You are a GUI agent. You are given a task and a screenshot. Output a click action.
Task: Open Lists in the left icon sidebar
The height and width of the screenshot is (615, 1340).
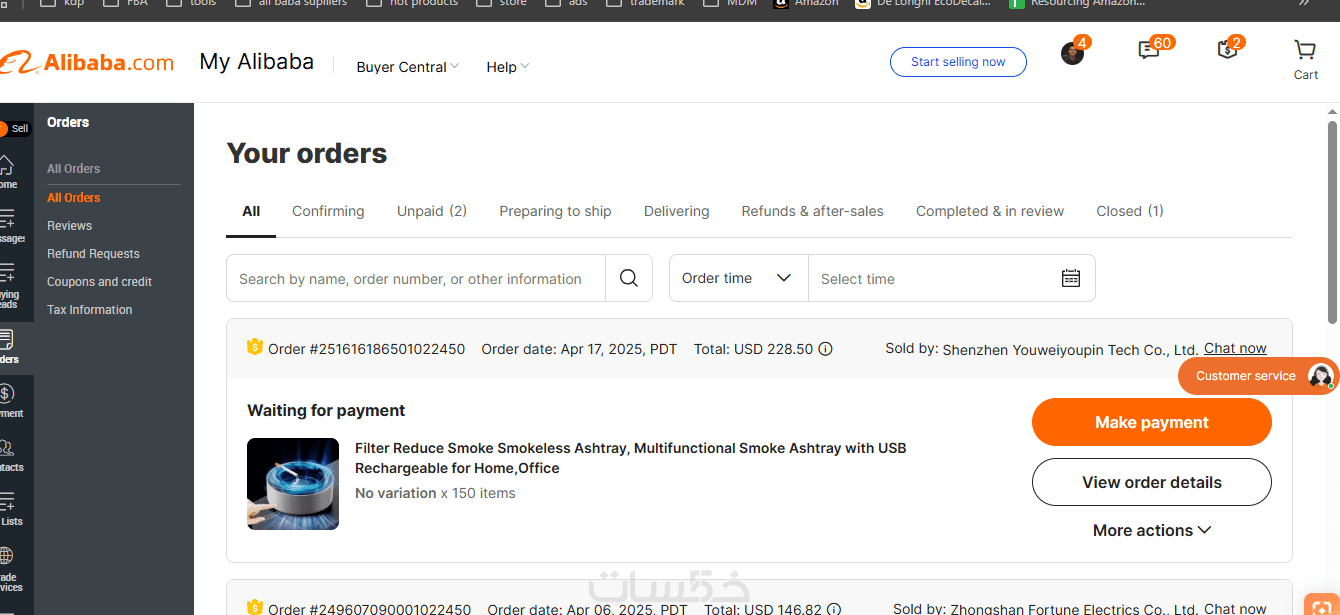(x=9, y=509)
